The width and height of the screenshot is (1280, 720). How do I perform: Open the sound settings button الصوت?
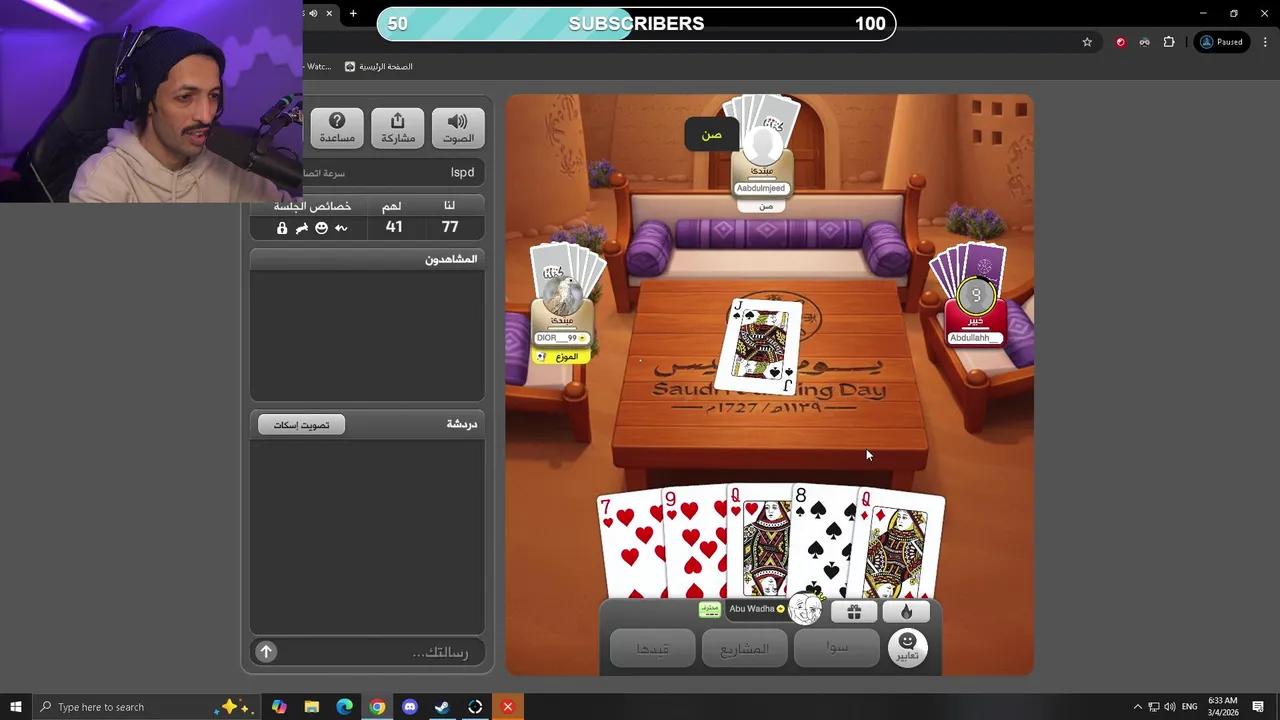pos(458,128)
